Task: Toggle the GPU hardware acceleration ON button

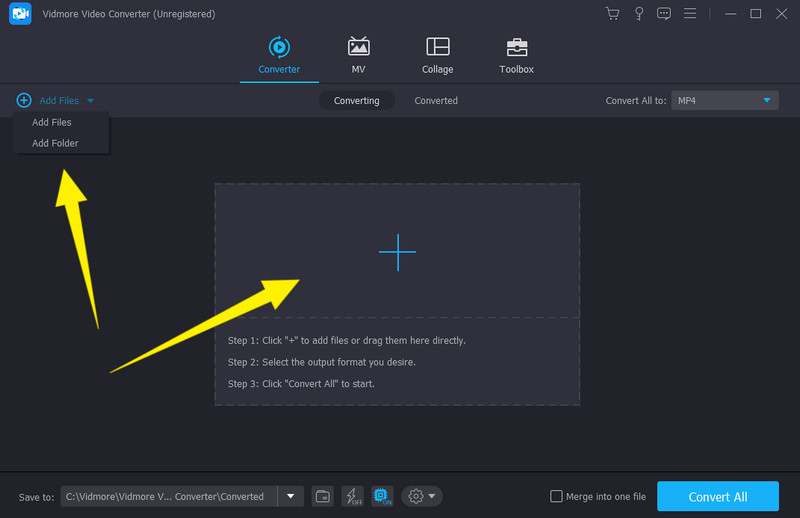Action: pyautogui.click(x=381, y=496)
